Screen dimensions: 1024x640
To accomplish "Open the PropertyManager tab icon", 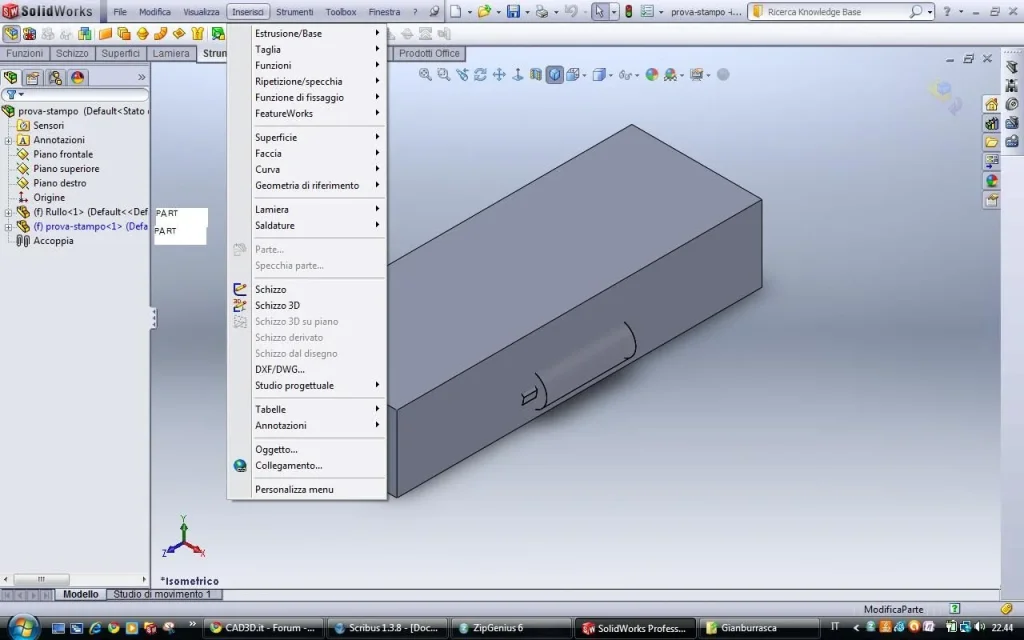I will (x=33, y=78).
